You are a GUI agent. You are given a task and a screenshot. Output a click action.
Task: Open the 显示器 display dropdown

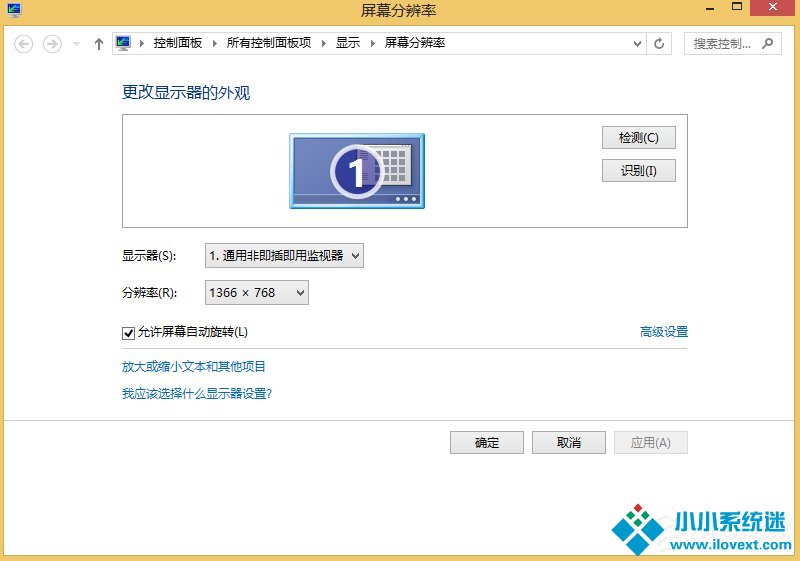click(x=284, y=256)
